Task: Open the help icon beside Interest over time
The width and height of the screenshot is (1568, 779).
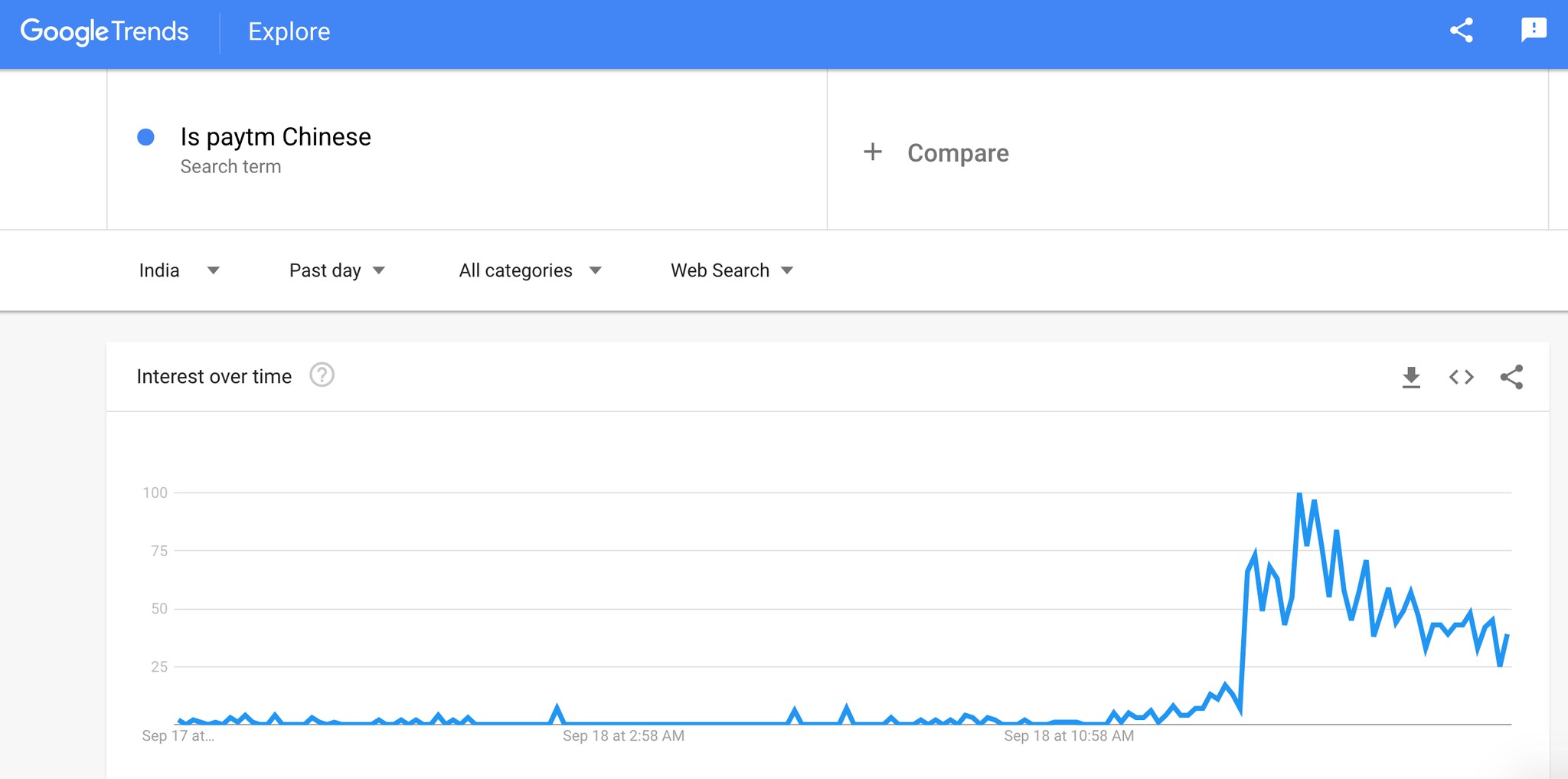Action: click(322, 375)
